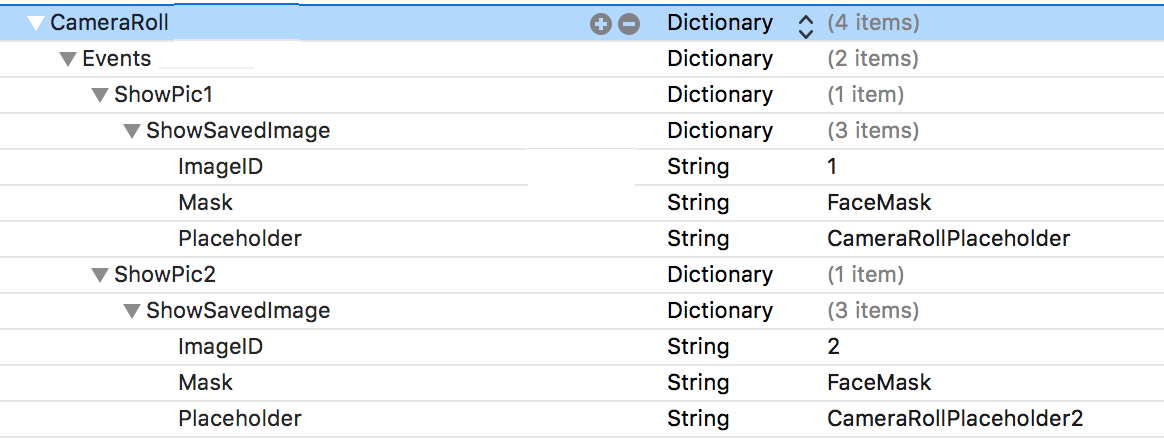
Task: Click the ImageID value 1
Action: 833,166
